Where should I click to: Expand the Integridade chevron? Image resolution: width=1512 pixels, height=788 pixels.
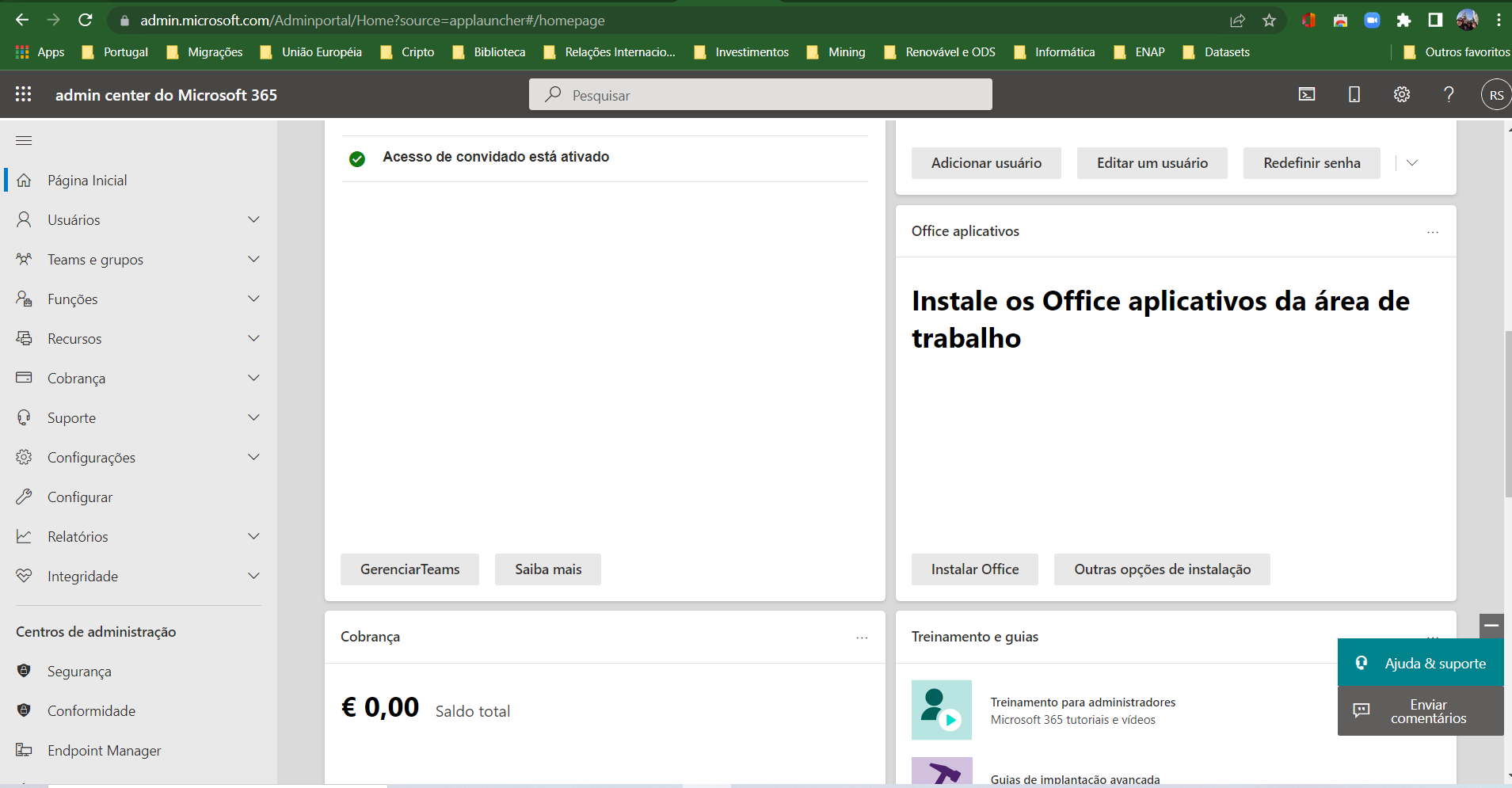tap(253, 576)
